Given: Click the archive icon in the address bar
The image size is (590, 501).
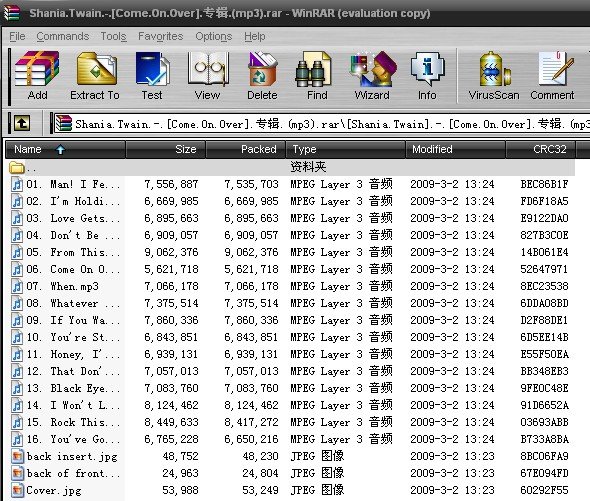Looking at the screenshot, I should click(63, 123).
